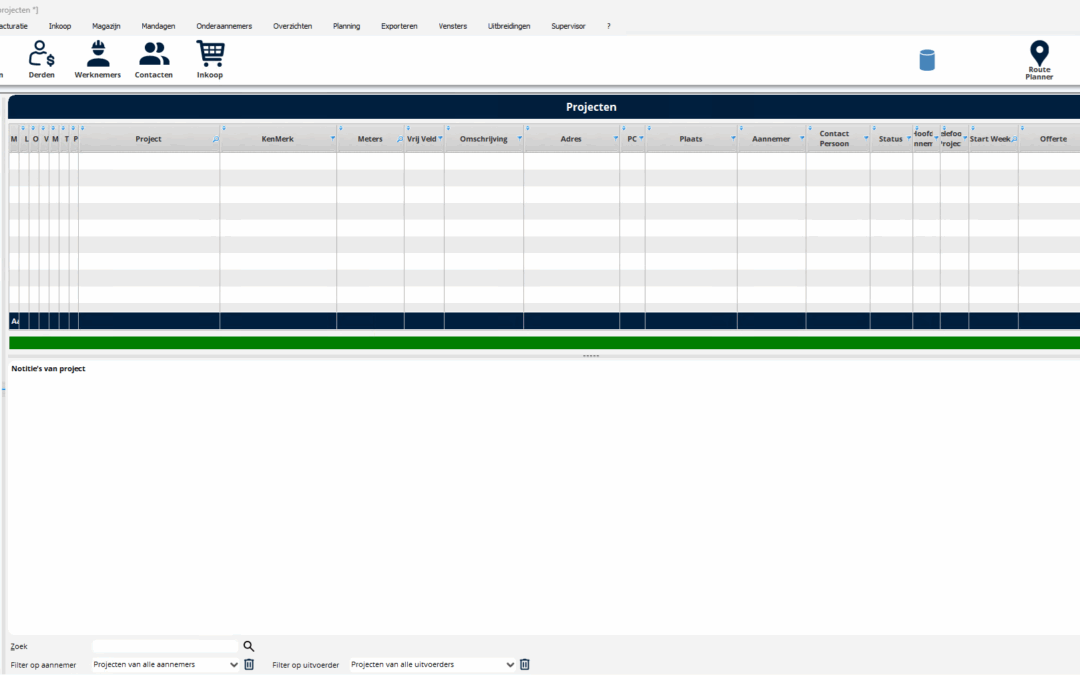Open the Derden module icon
Screen dimensions: 1080x675
(x=41, y=55)
